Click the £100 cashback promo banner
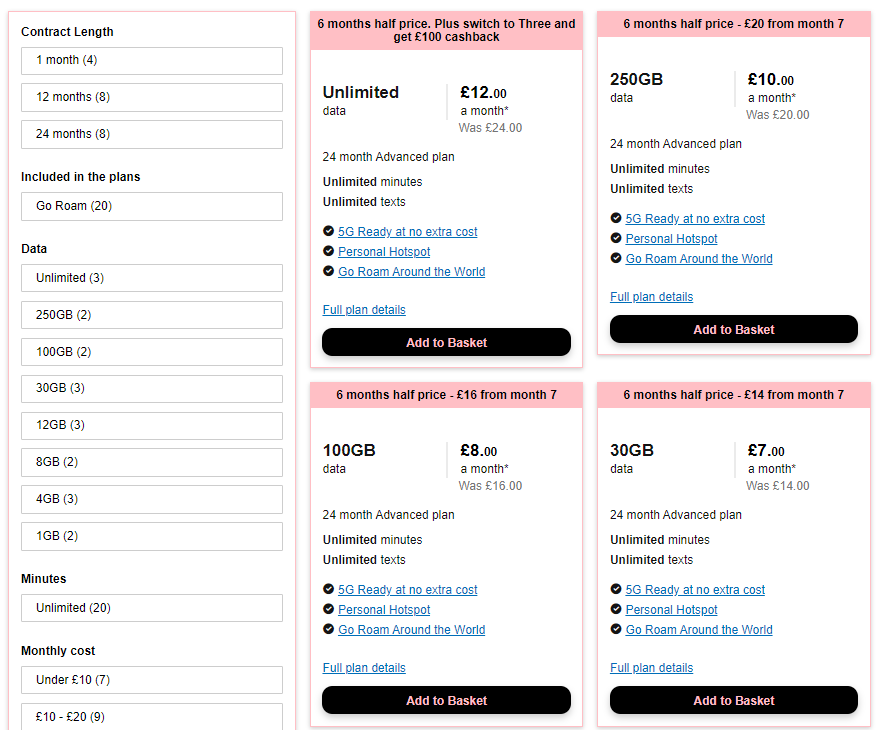Screen dimensions: 879x730 [446, 30]
